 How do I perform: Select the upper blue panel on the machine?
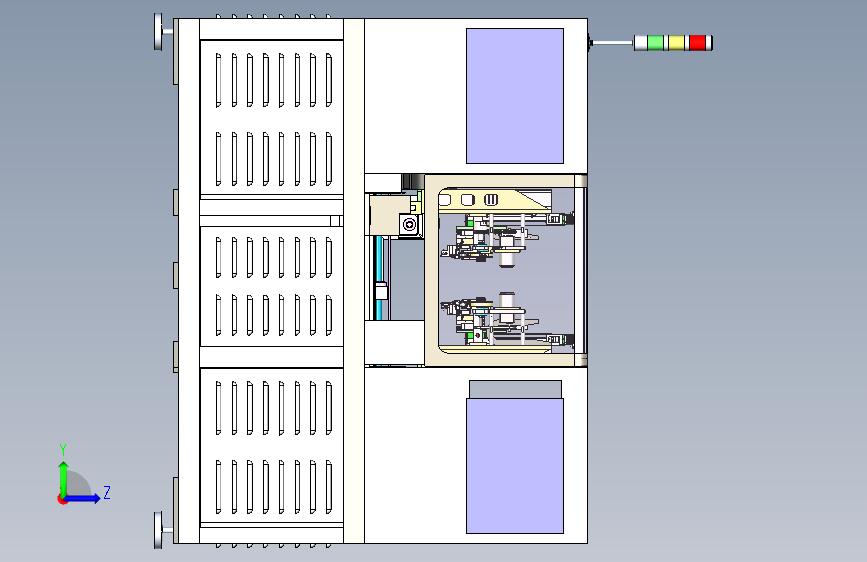tap(515, 96)
